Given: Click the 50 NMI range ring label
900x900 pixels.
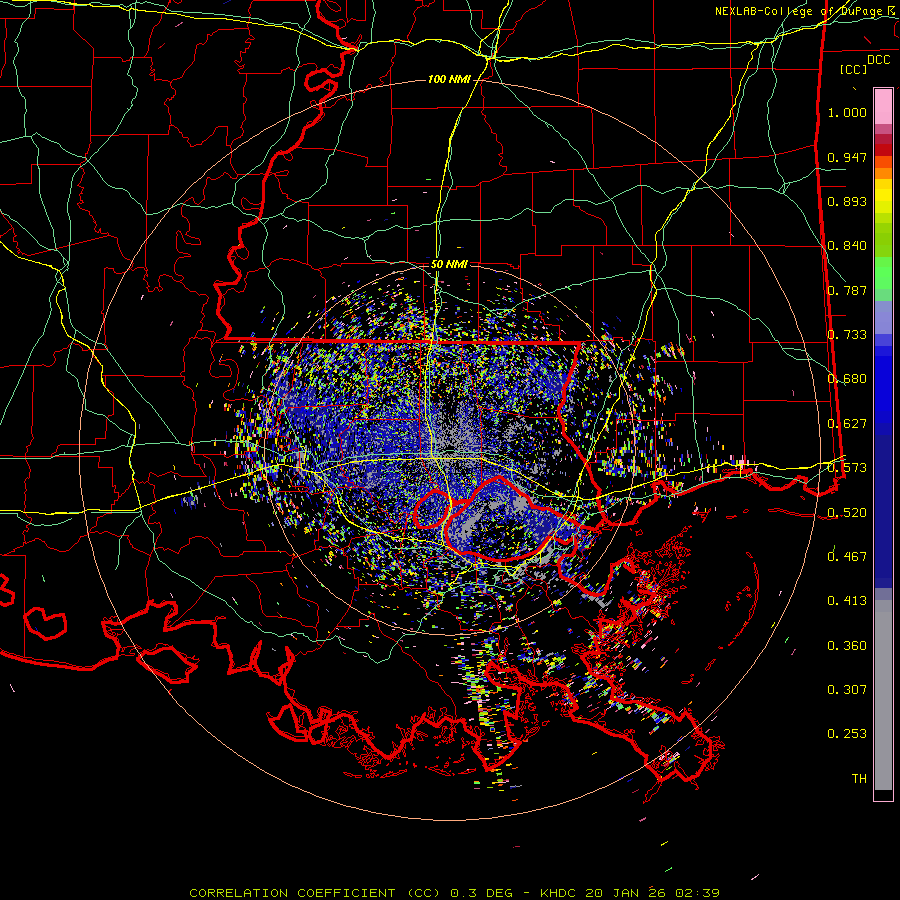Looking at the screenshot, I should (x=449, y=264).
